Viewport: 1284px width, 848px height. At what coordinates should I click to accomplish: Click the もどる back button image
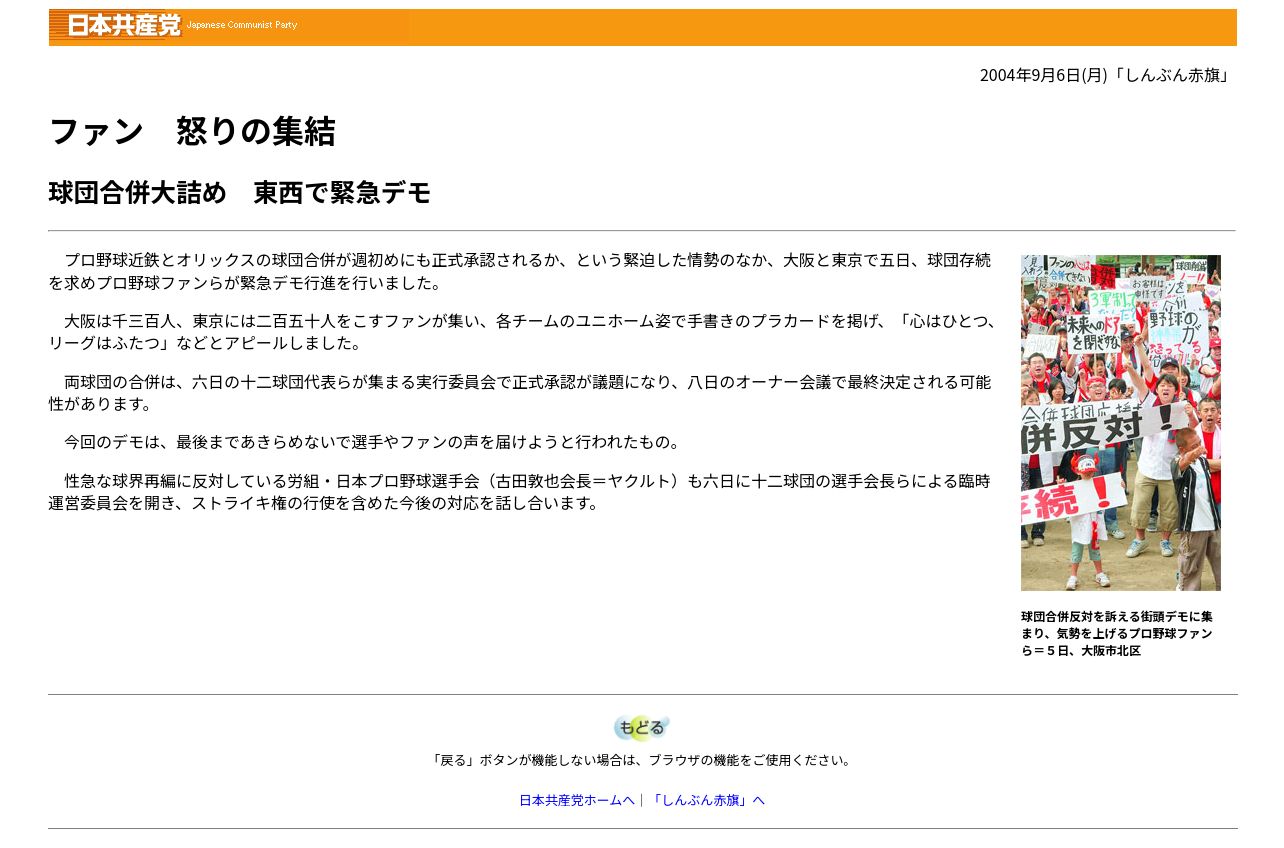(641, 728)
